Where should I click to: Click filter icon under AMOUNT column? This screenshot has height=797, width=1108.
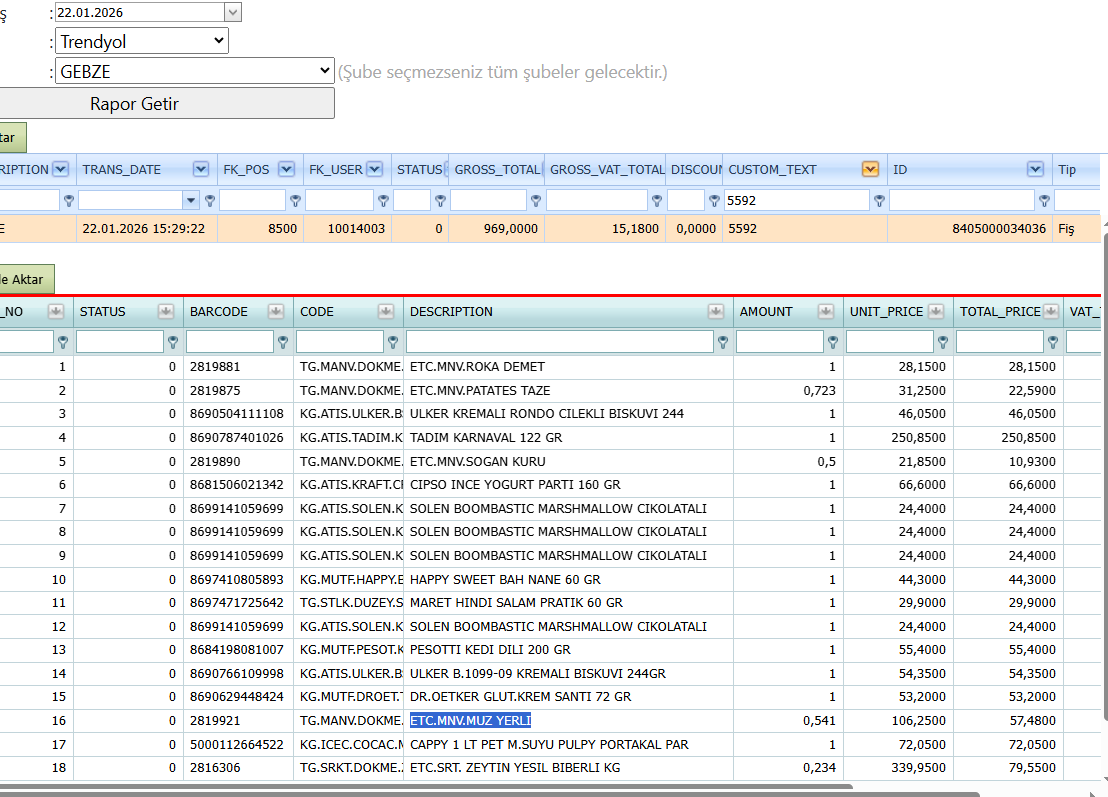(833, 342)
